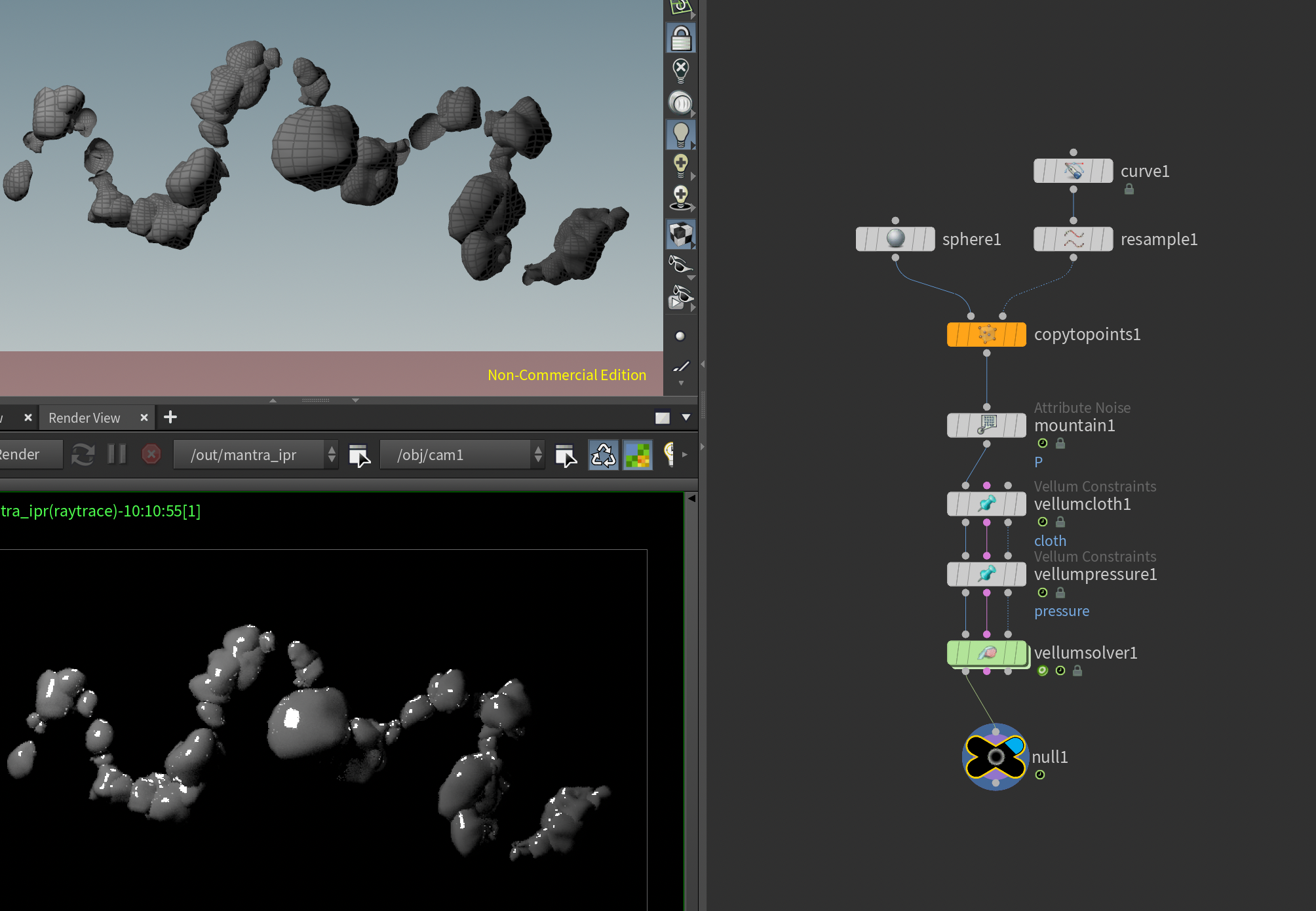Viewport: 1316px width, 911px height.
Task: Jump to the cam1 camera node icon
Action: pos(566,455)
